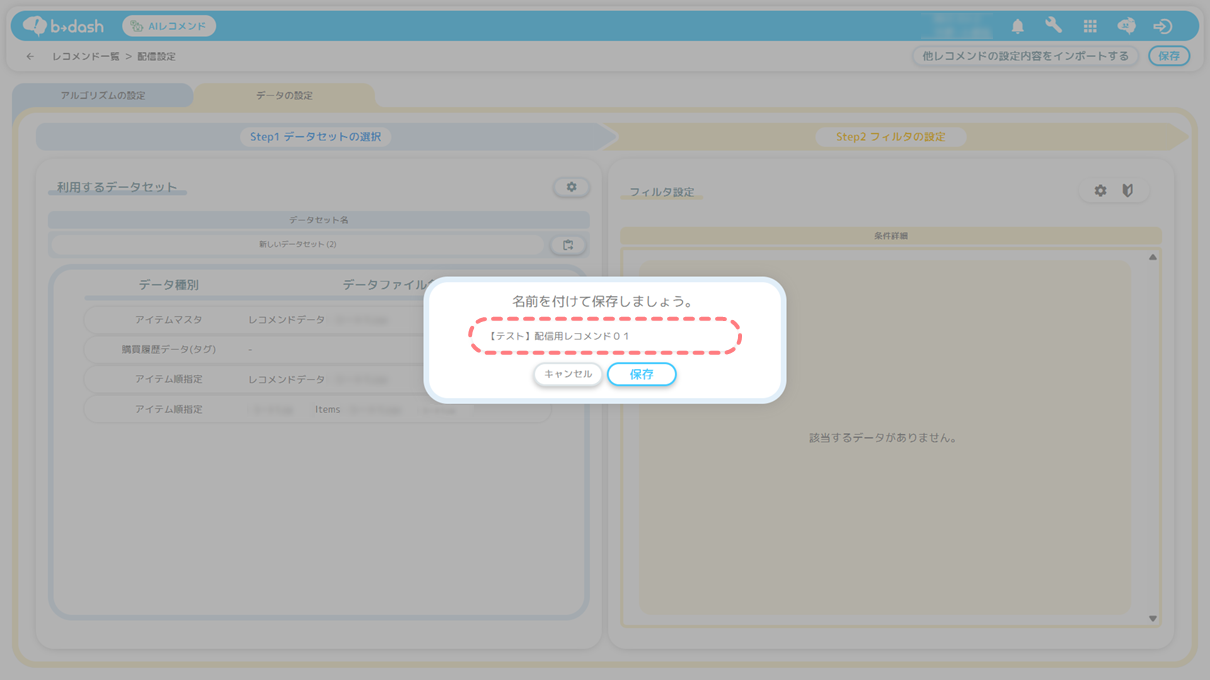Click the beginner guide icon in filter panel

(x=1128, y=191)
